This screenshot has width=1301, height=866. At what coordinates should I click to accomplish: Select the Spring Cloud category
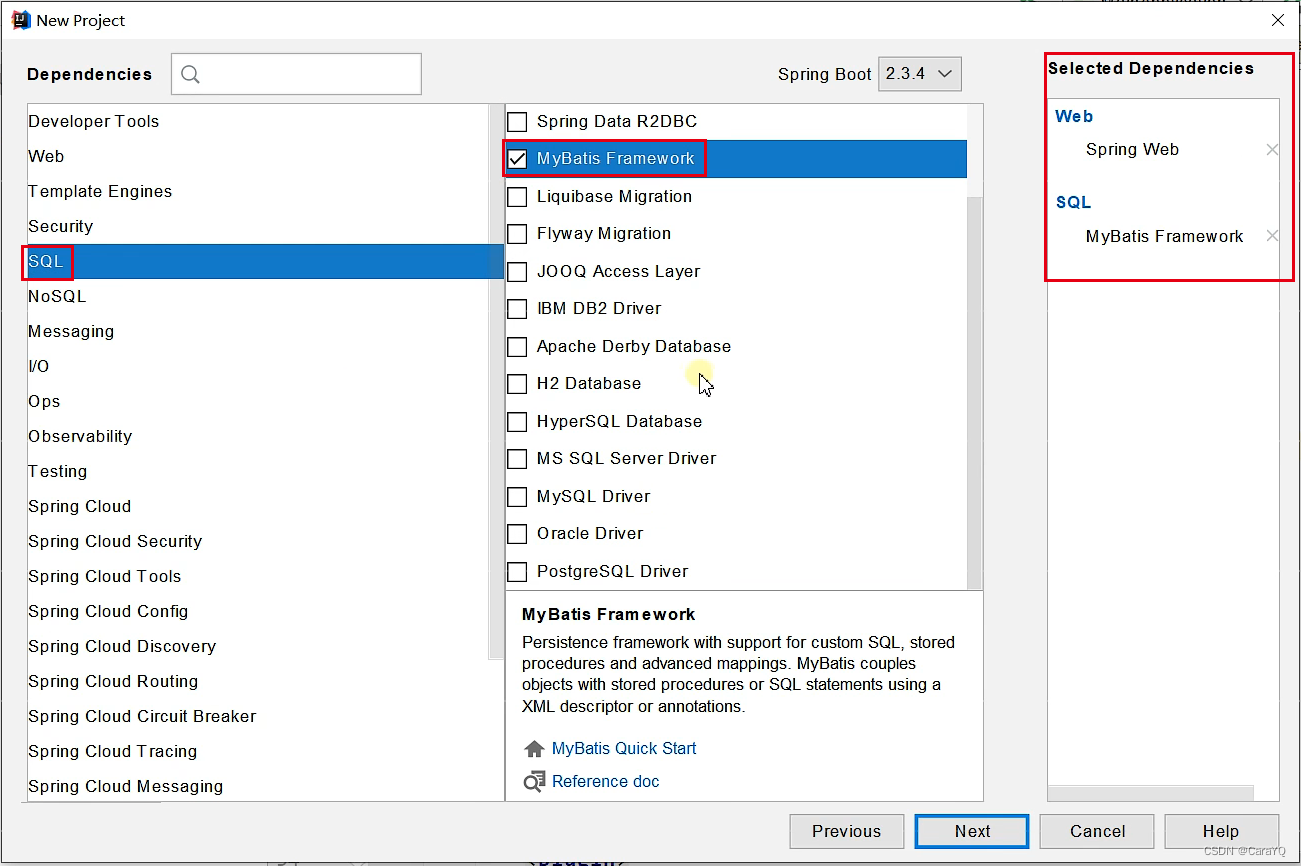(258, 507)
